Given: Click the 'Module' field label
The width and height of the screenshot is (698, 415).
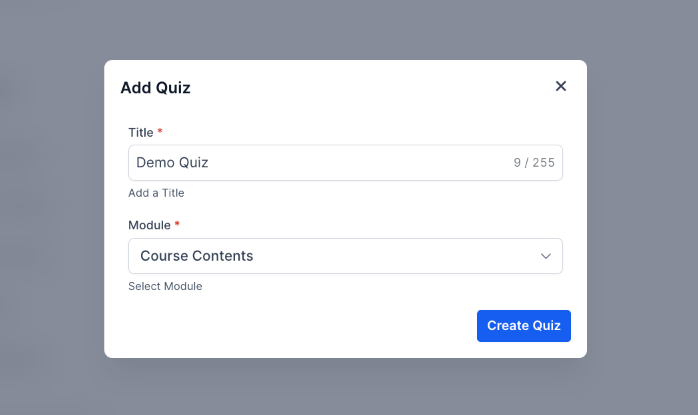Looking at the screenshot, I should (149, 225).
